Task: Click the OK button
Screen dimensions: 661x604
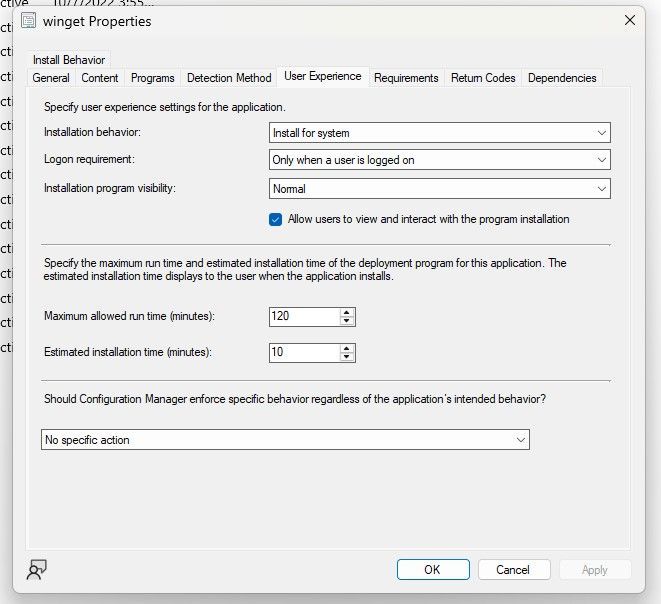Action: (x=433, y=569)
